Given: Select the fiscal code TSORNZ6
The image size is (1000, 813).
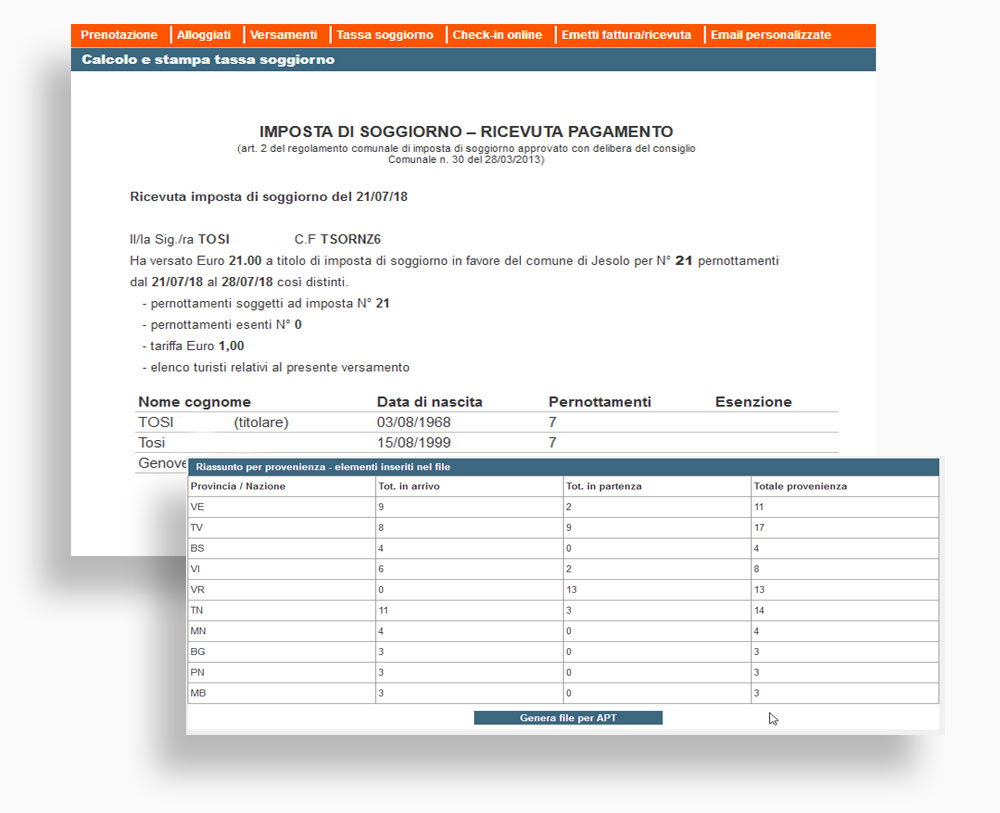Looking at the screenshot, I should coord(350,240).
